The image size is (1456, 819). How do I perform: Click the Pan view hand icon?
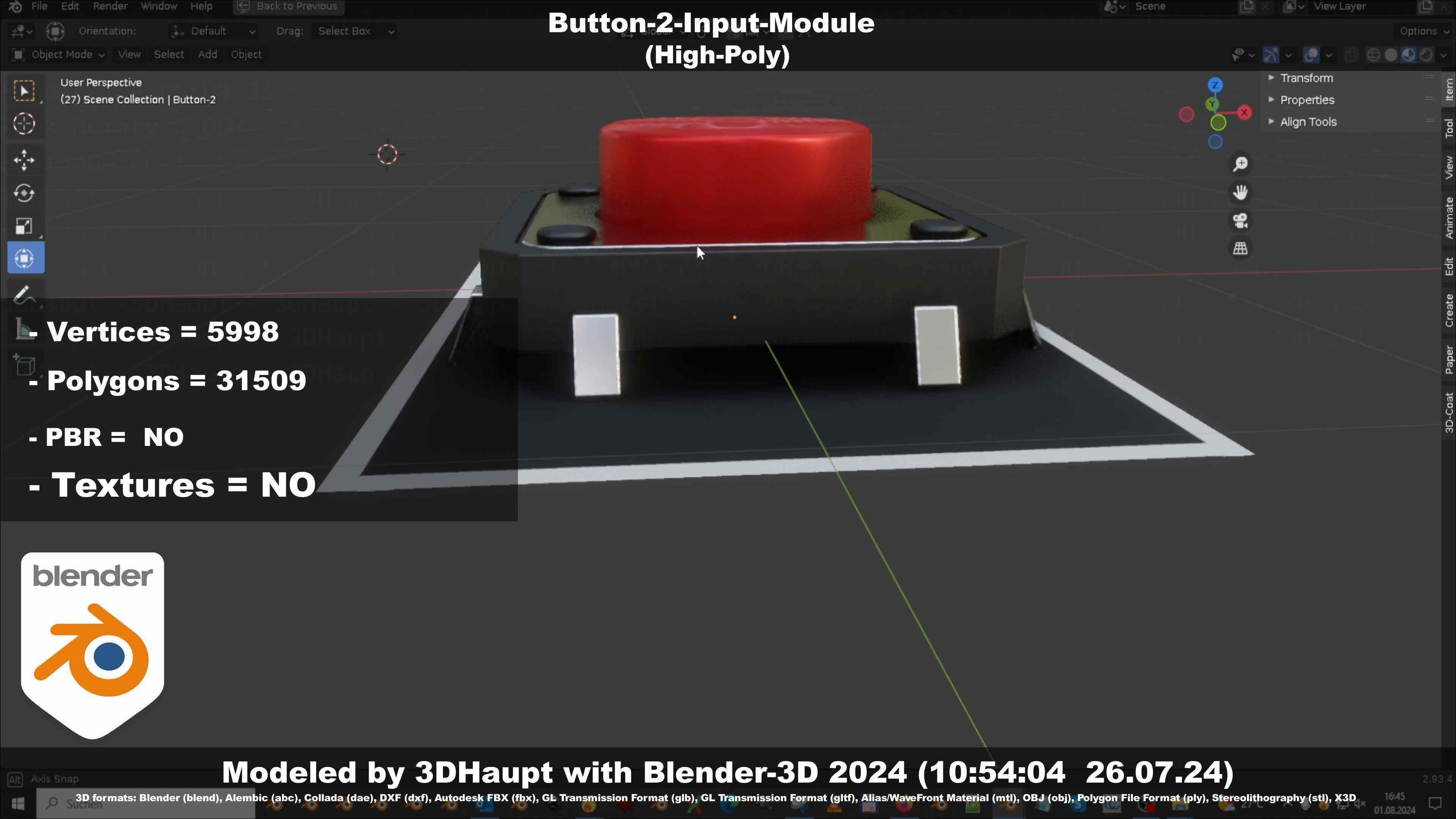(1241, 193)
